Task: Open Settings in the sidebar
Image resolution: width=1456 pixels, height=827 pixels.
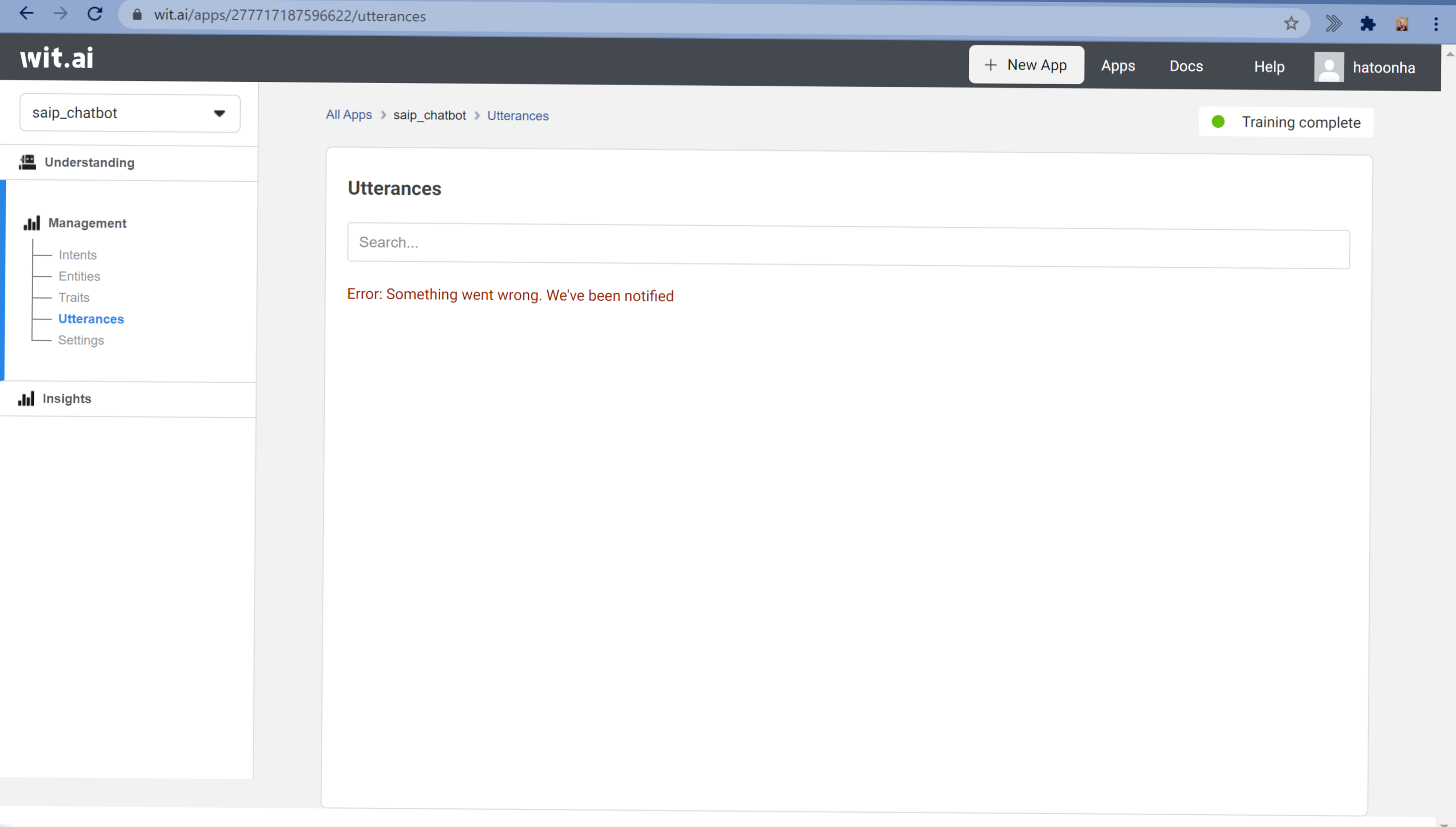Action: (x=81, y=340)
